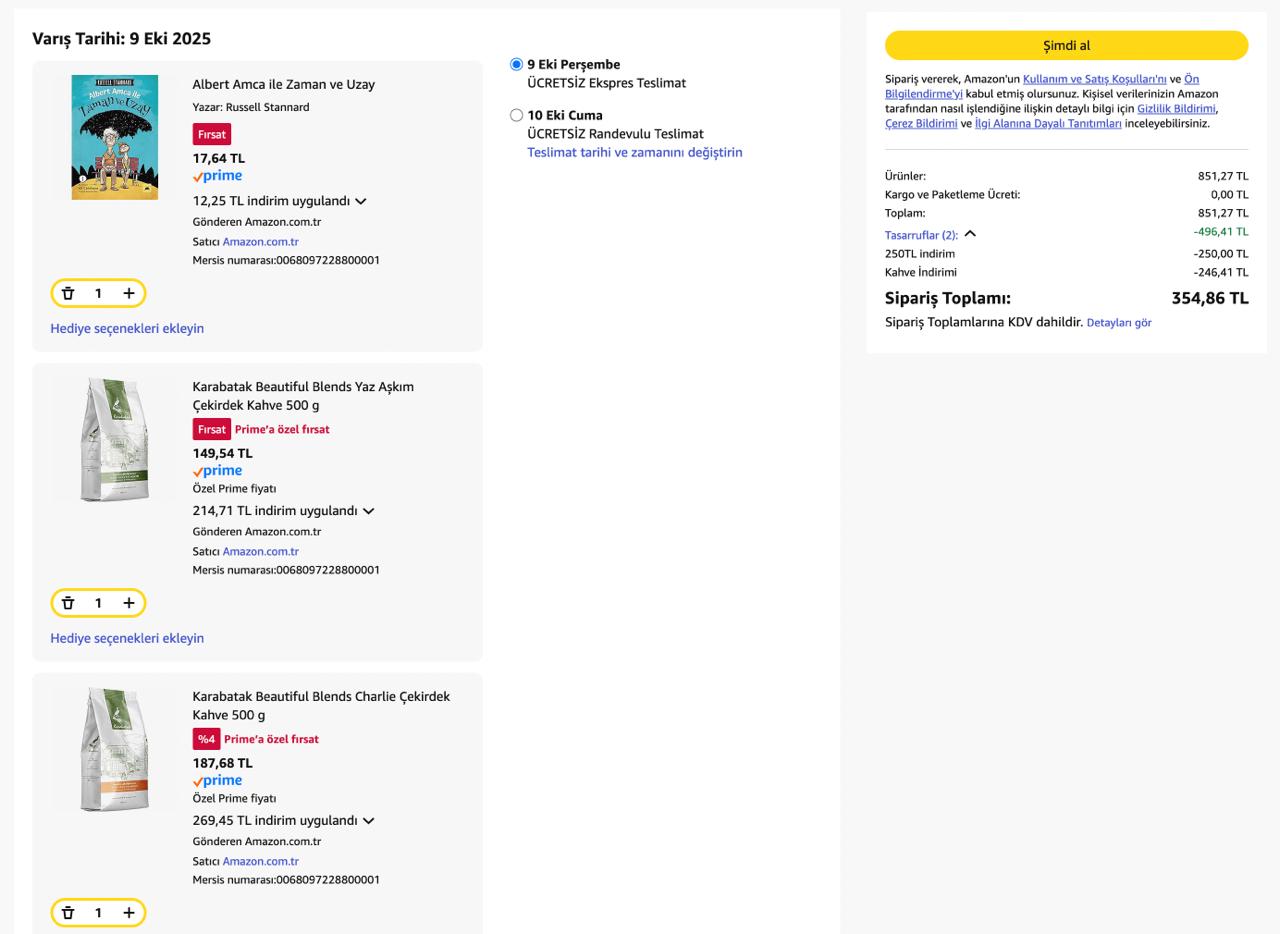
Task: Open Yaz Aşkım coffee product image
Action: click(114, 440)
